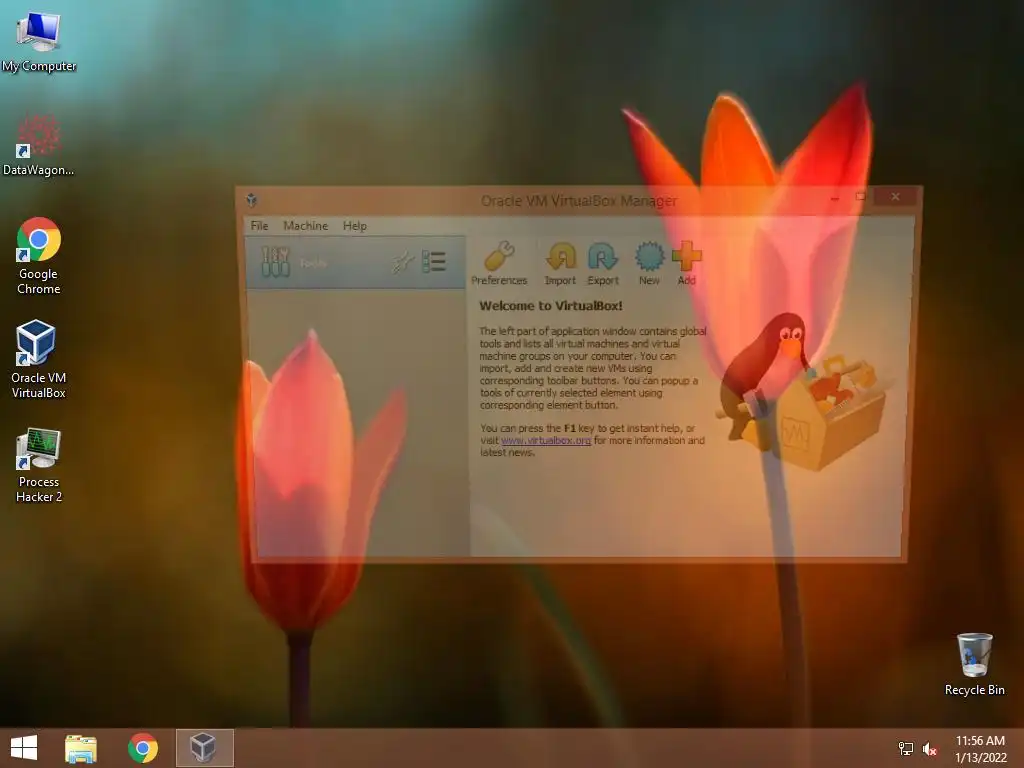
Task: Select the DataWagon desktop shortcut
Action: [39, 145]
